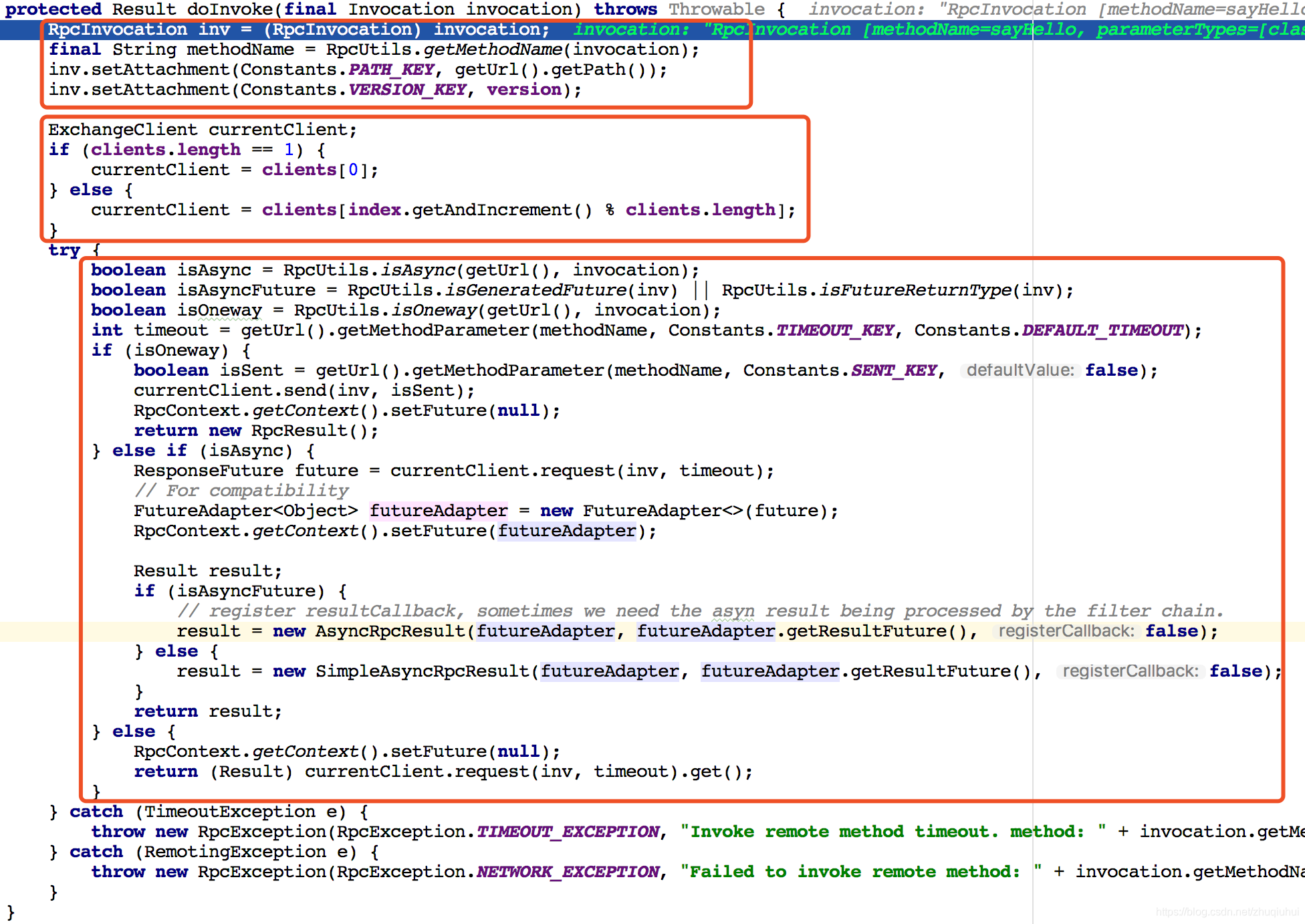Image resolution: width=1305 pixels, height=924 pixels.
Task: Click 'else if (isAsync)' branch
Action: click(203, 451)
